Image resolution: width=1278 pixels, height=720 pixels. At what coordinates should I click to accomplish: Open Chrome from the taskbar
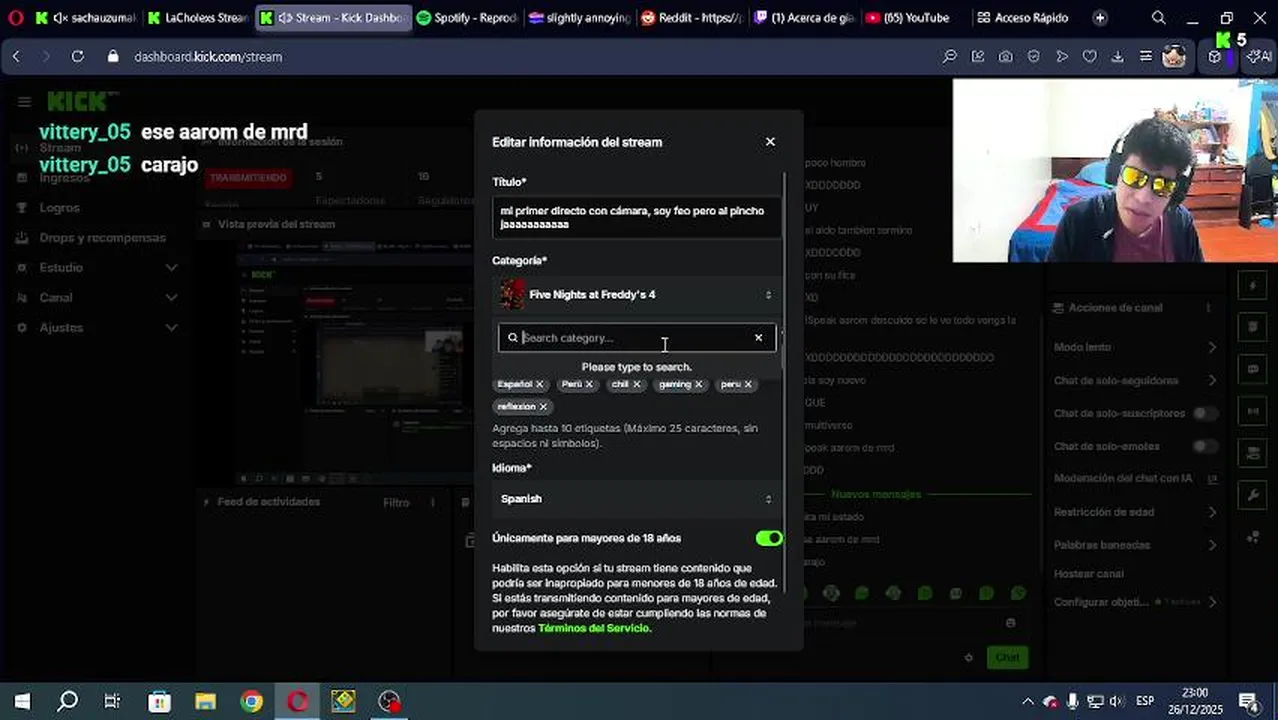[252, 701]
